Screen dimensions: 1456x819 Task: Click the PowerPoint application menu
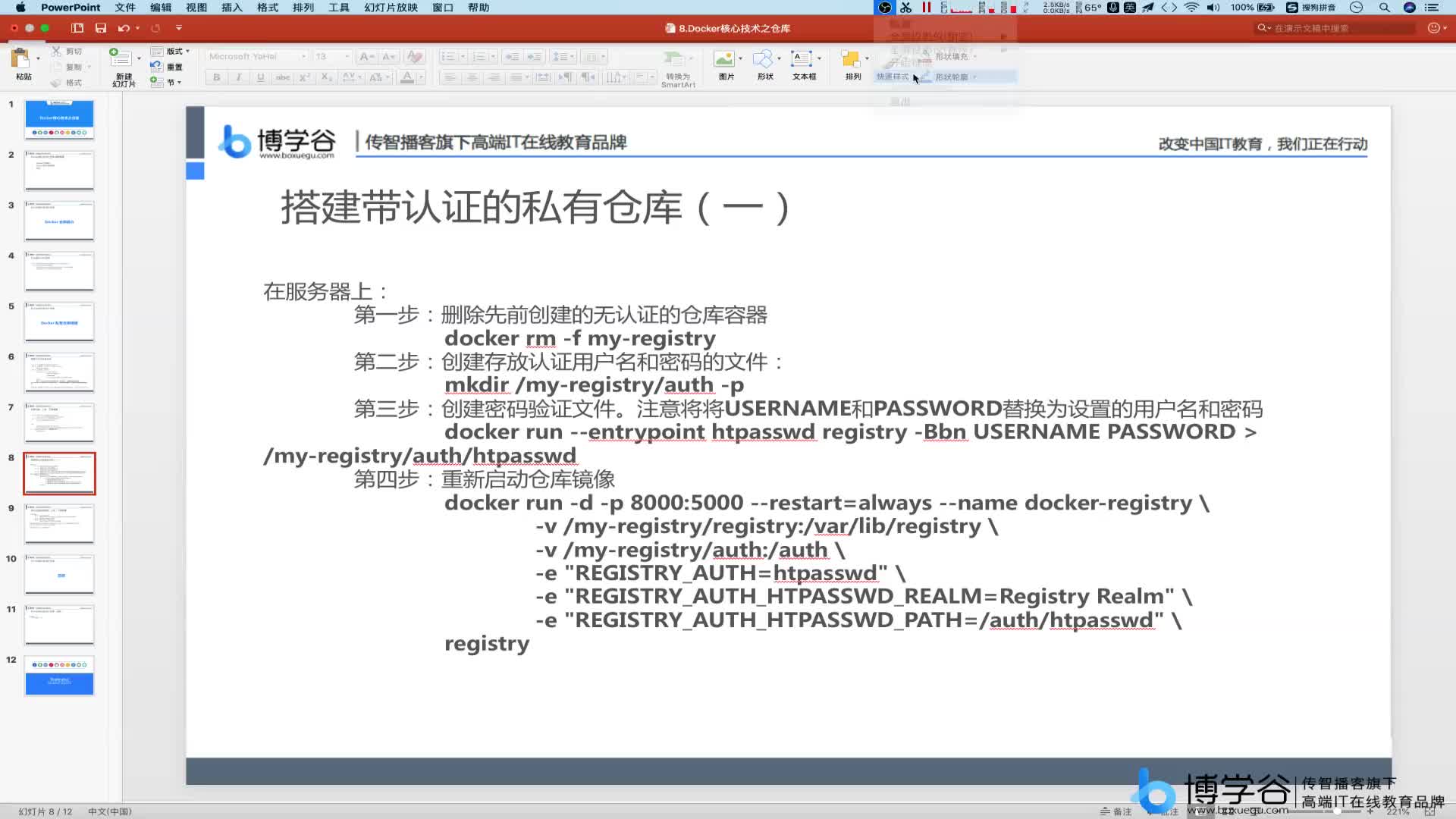click(x=71, y=8)
